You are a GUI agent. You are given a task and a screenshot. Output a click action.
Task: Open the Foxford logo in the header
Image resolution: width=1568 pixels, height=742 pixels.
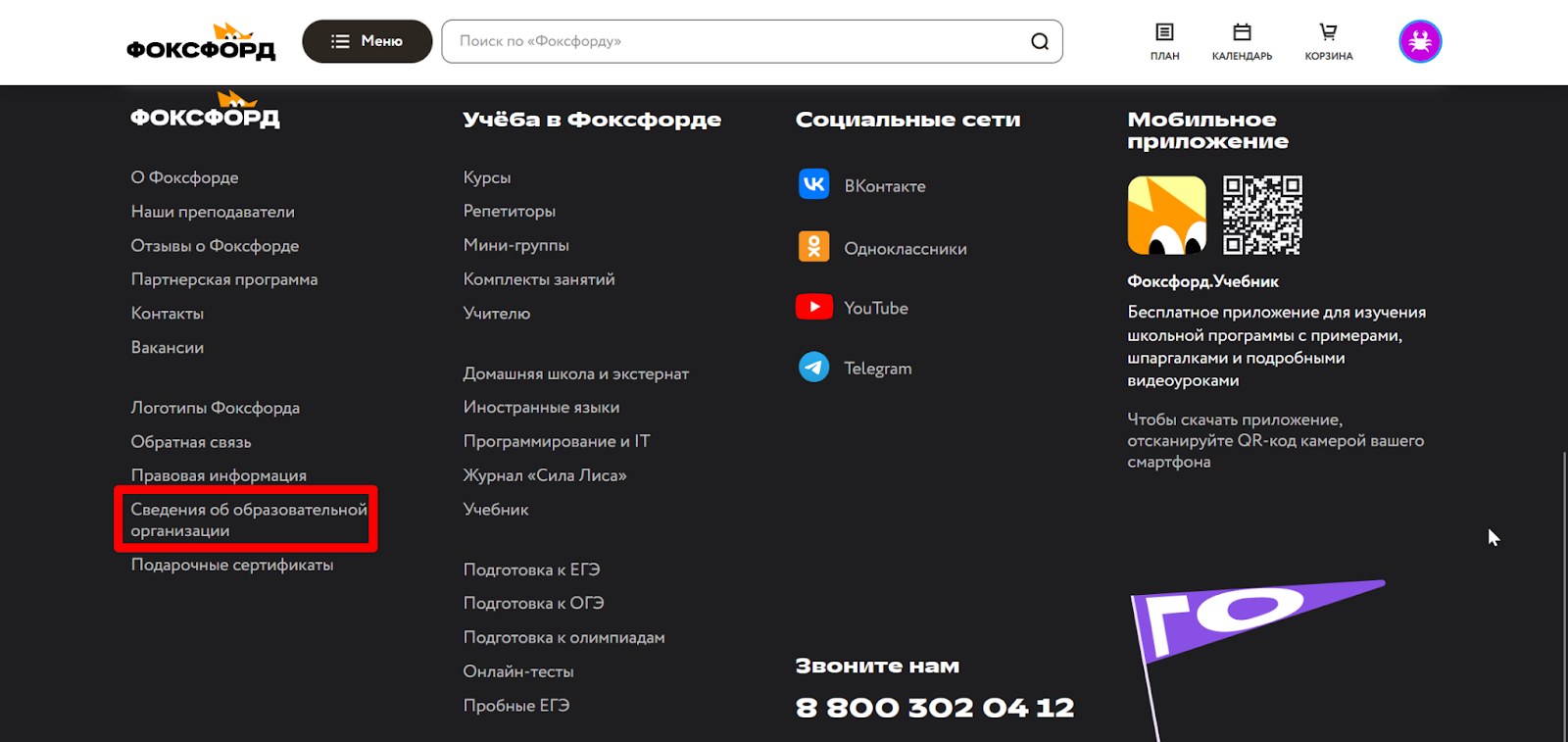click(x=201, y=42)
